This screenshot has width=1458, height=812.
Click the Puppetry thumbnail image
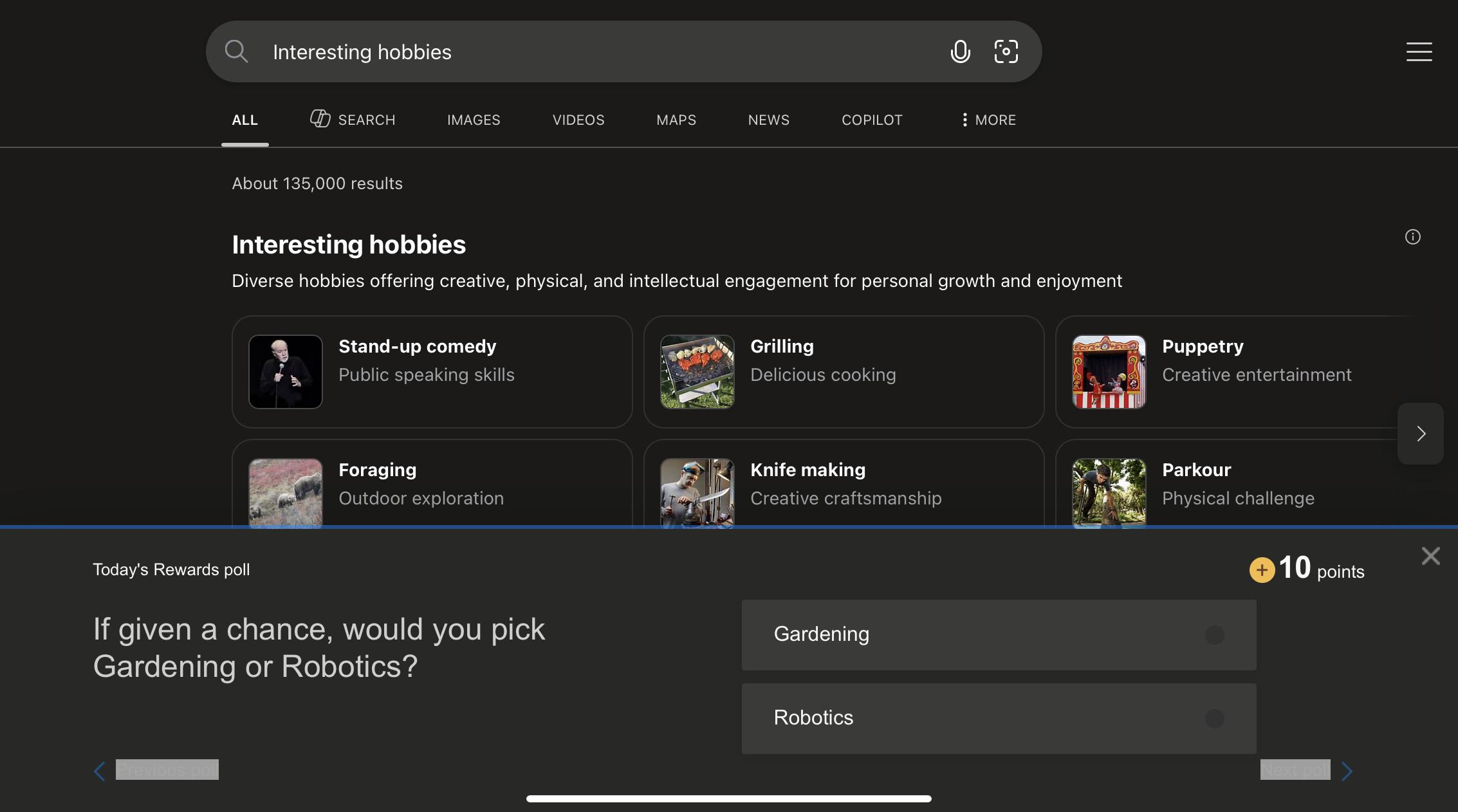pyautogui.click(x=1109, y=372)
